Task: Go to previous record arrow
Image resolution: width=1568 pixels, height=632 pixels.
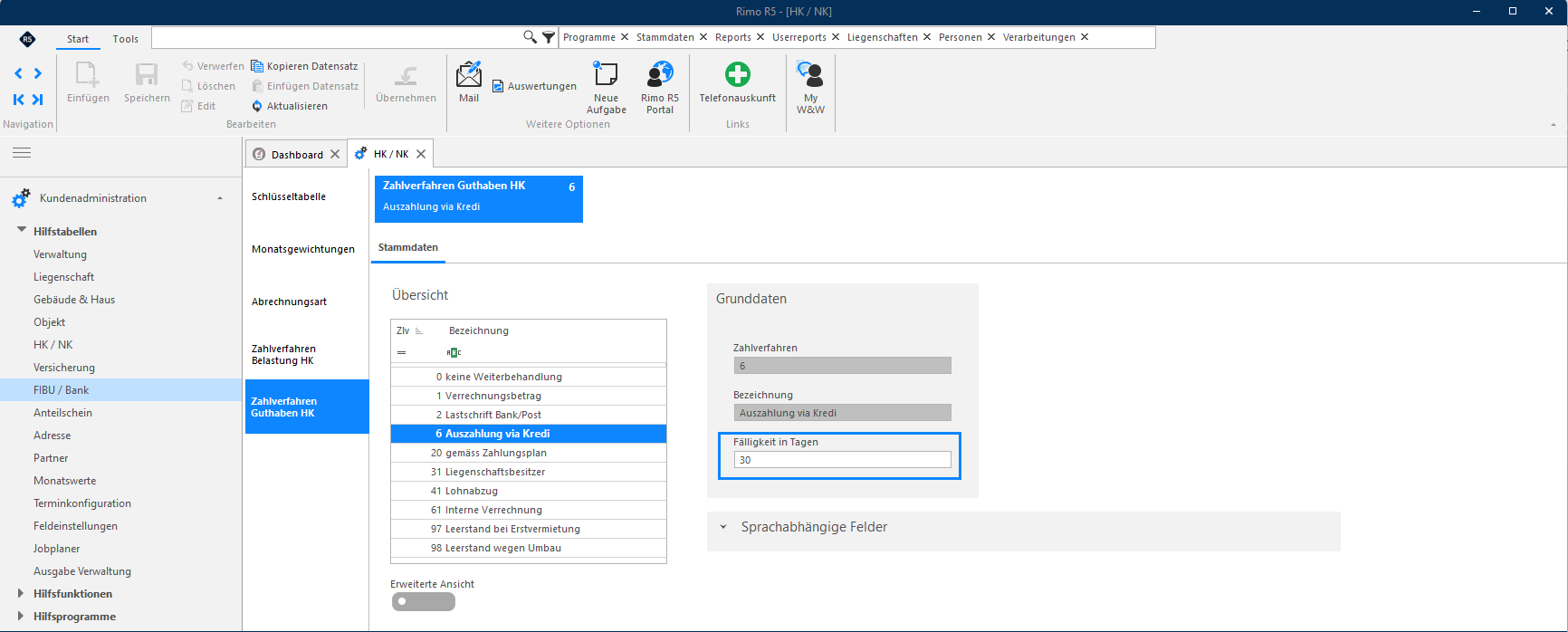Action: (x=18, y=73)
